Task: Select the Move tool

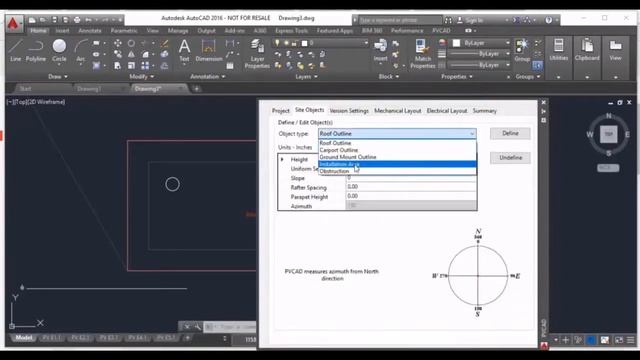Action: point(118,43)
